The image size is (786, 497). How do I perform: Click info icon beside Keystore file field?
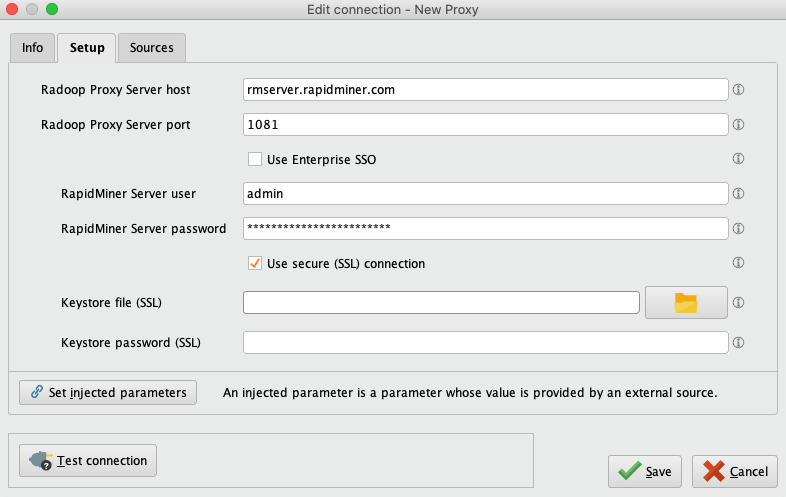(x=739, y=302)
